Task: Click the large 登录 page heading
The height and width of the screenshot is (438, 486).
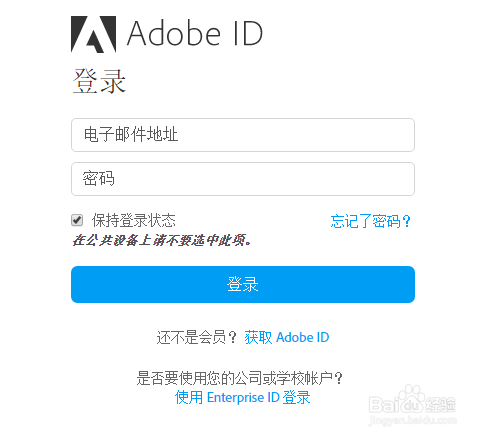Action: click(99, 81)
